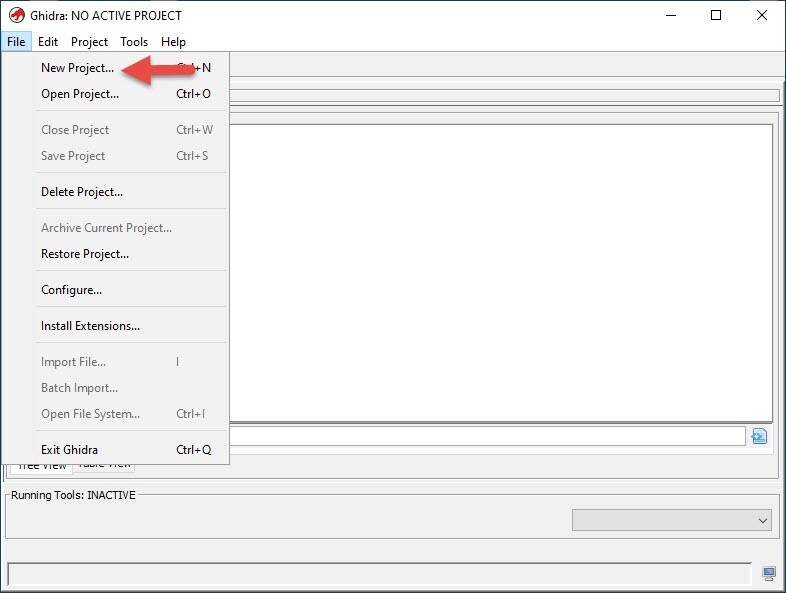The width and height of the screenshot is (786, 593).
Task: Click the Ghidra dragon icon in title bar
Action: (x=16, y=15)
